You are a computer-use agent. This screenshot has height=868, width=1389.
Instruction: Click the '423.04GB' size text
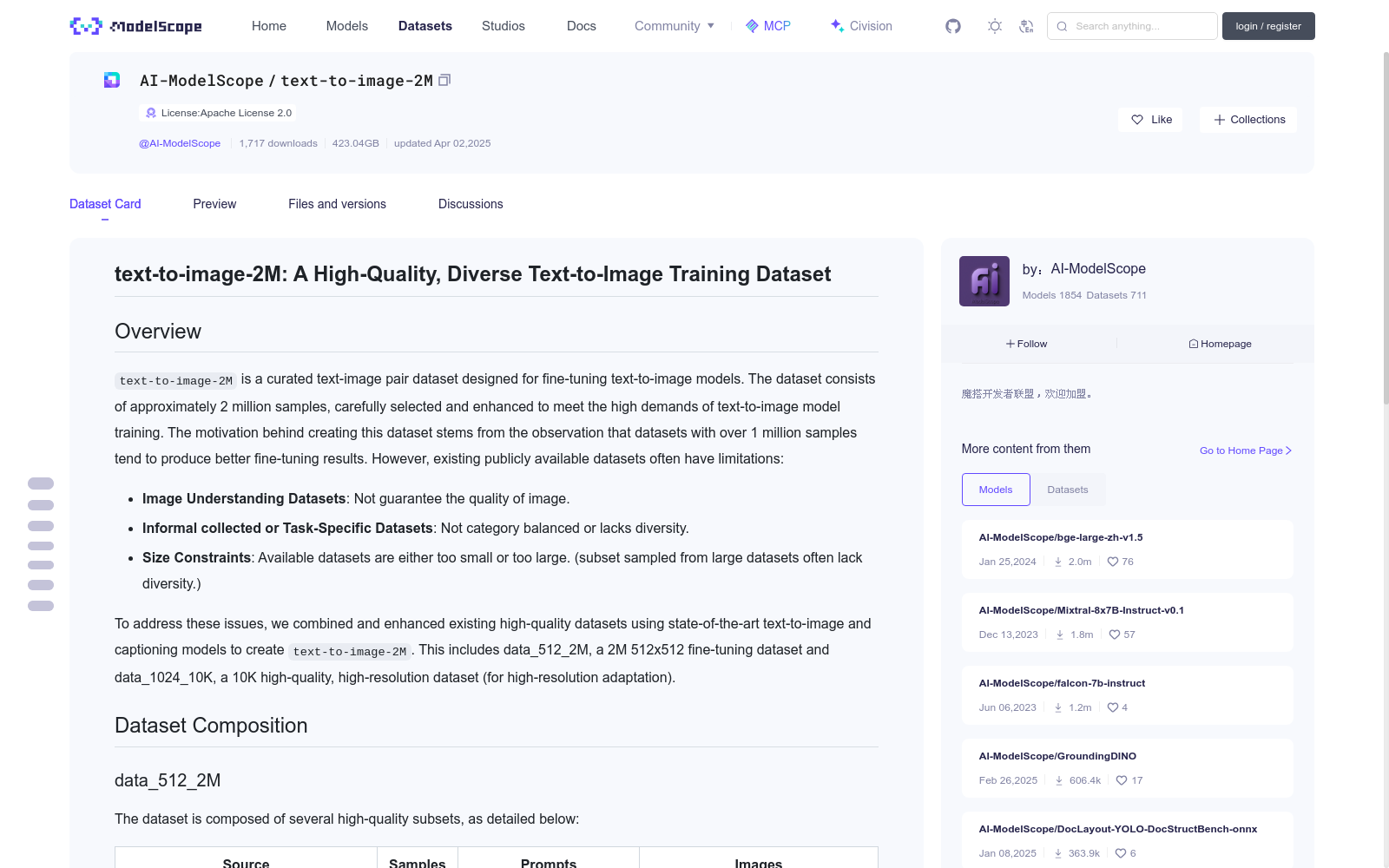click(356, 143)
